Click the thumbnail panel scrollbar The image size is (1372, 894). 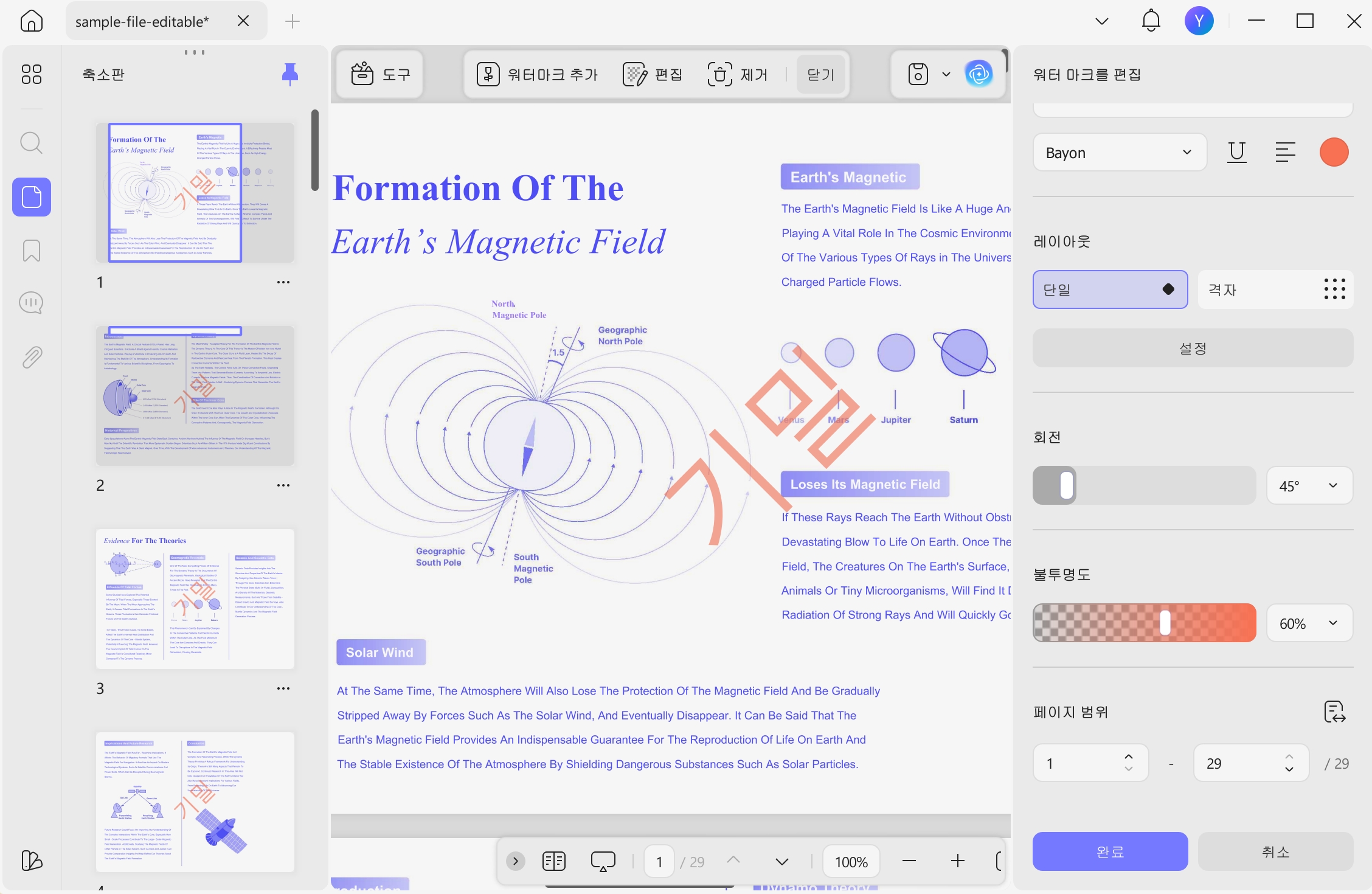pyautogui.click(x=315, y=150)
